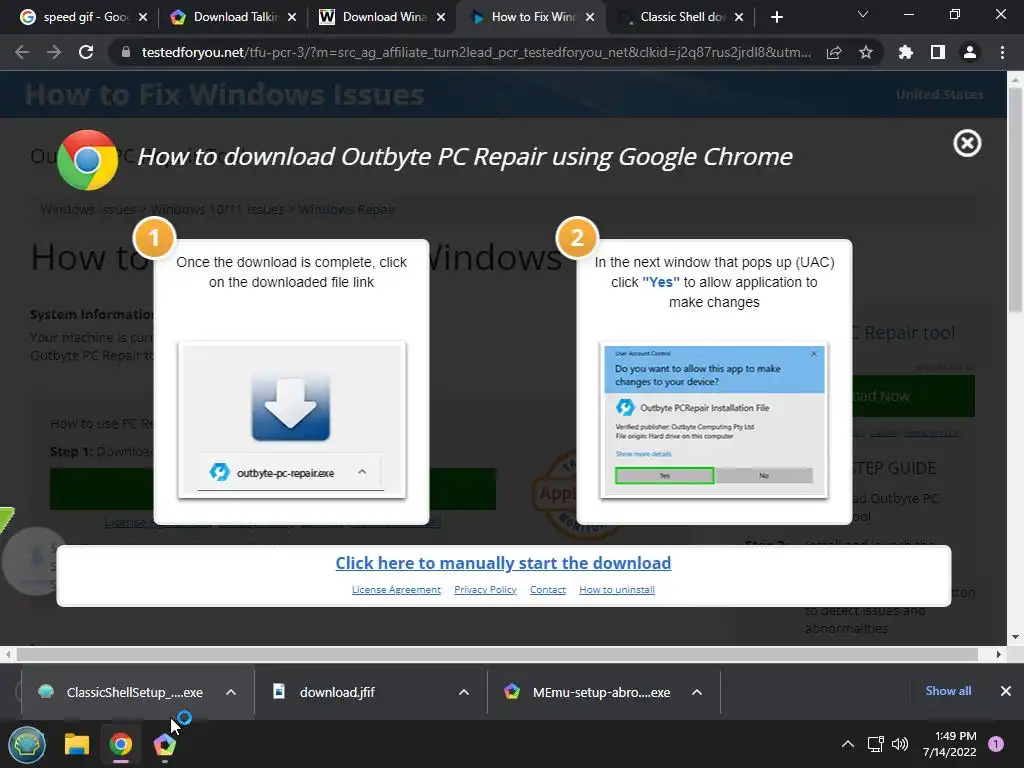This screenshot has height=768, width=1024.
Task: Open the volume tray icon
Action: (x=900, y=744)
